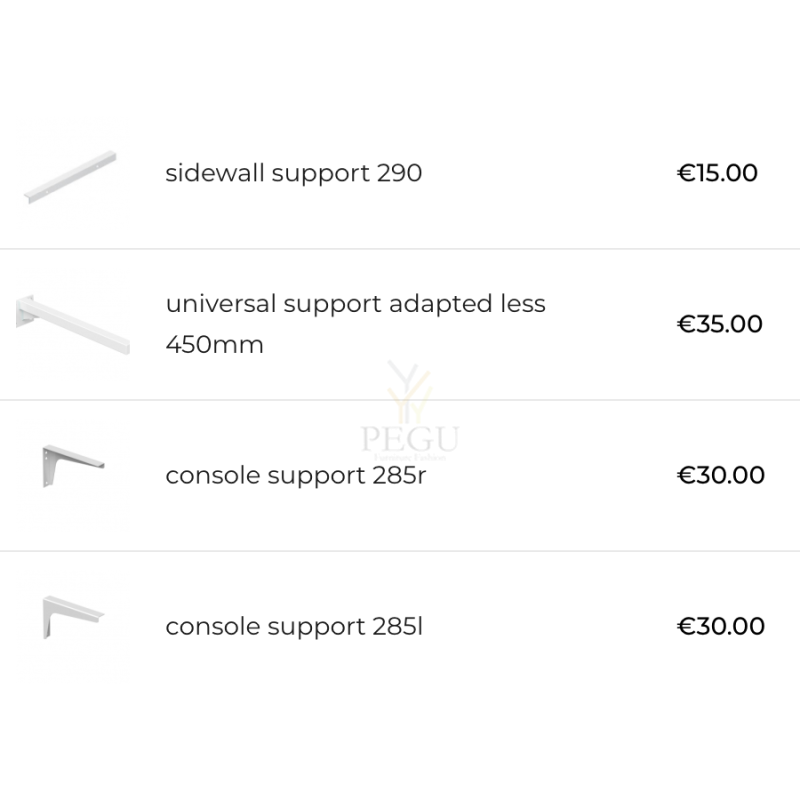
Task: Select the 450mm label of universal support
Action: tap(215, 345)
